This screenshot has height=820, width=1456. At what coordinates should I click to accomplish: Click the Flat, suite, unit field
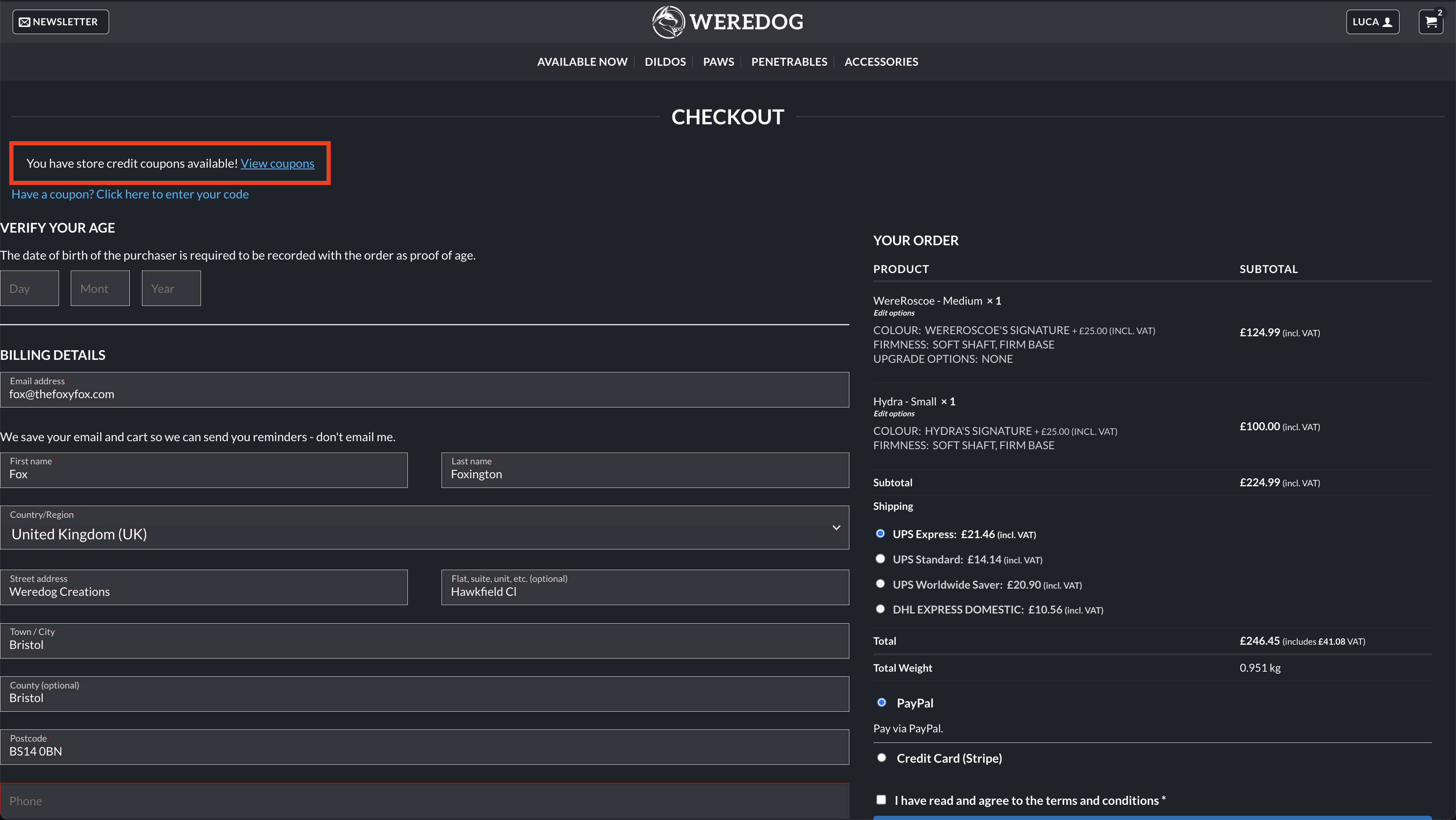tap(645, 587)
